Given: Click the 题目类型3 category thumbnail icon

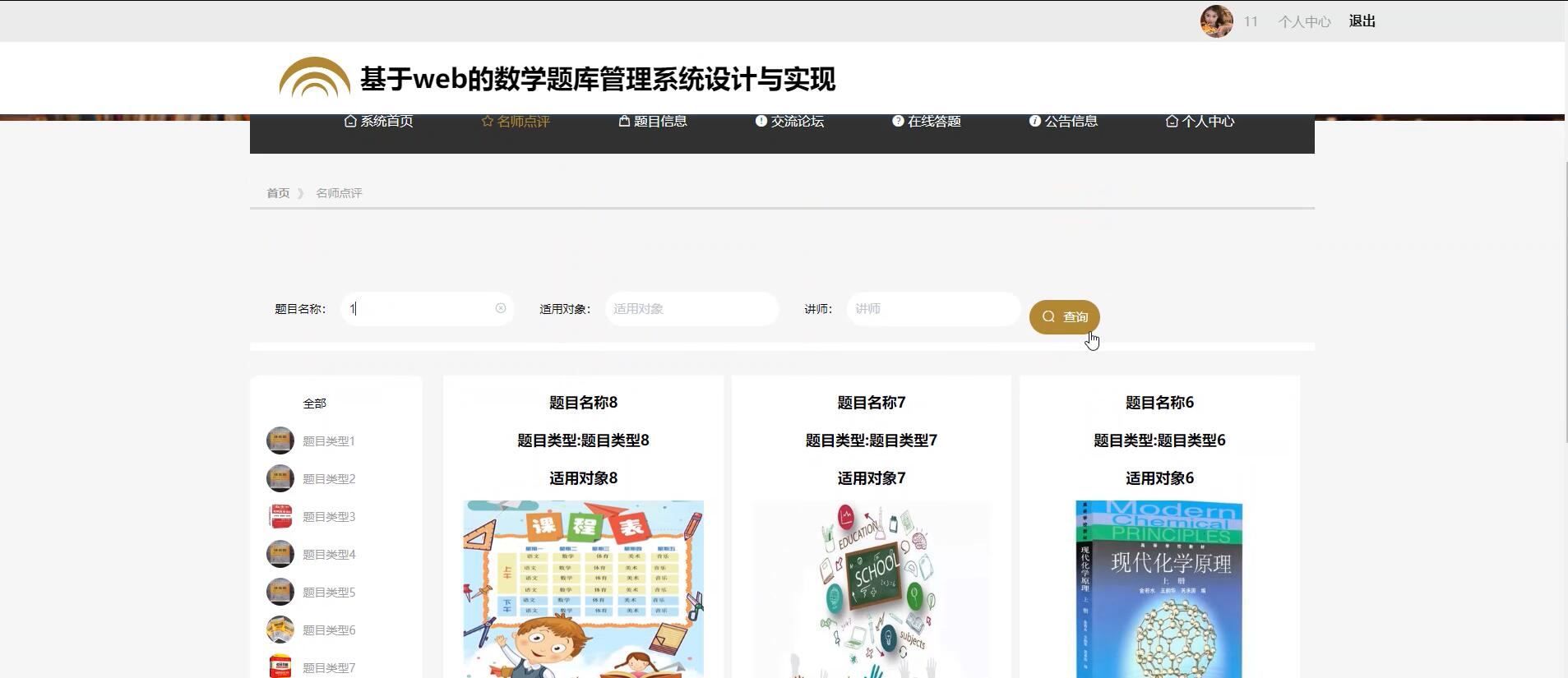Looking at the screenshot, I should [x=280, y=516].
